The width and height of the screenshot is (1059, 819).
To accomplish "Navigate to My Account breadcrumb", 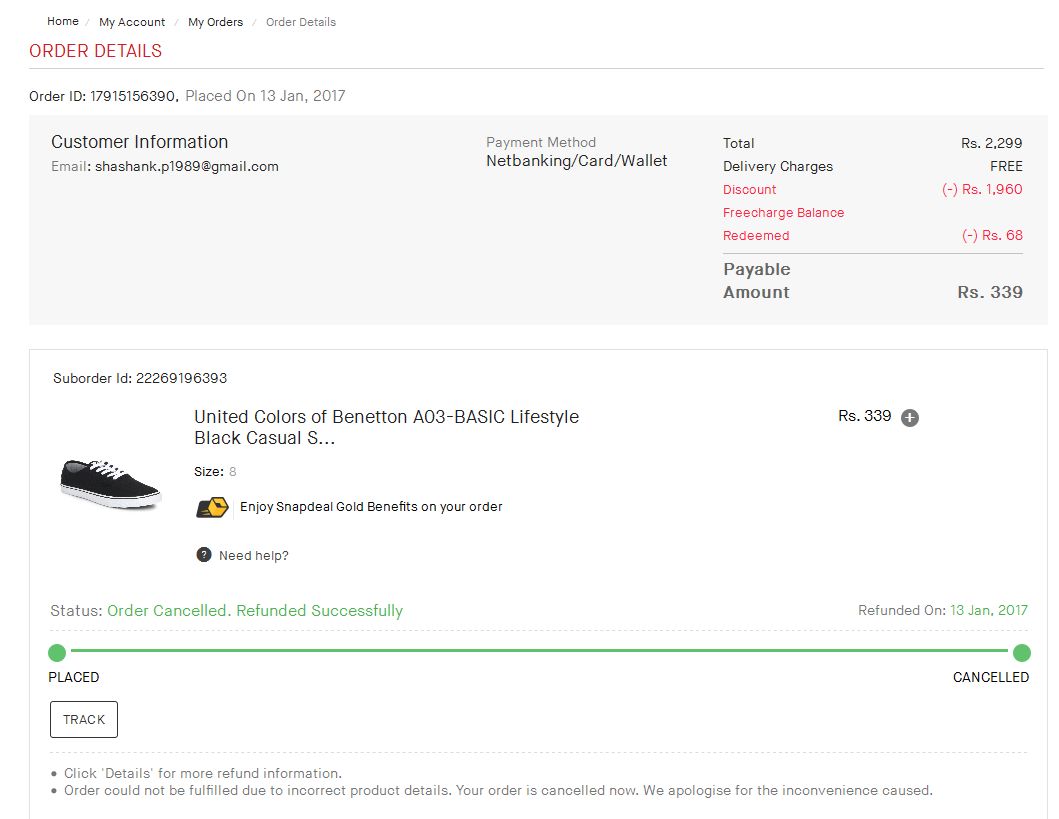I will point(132,22).
